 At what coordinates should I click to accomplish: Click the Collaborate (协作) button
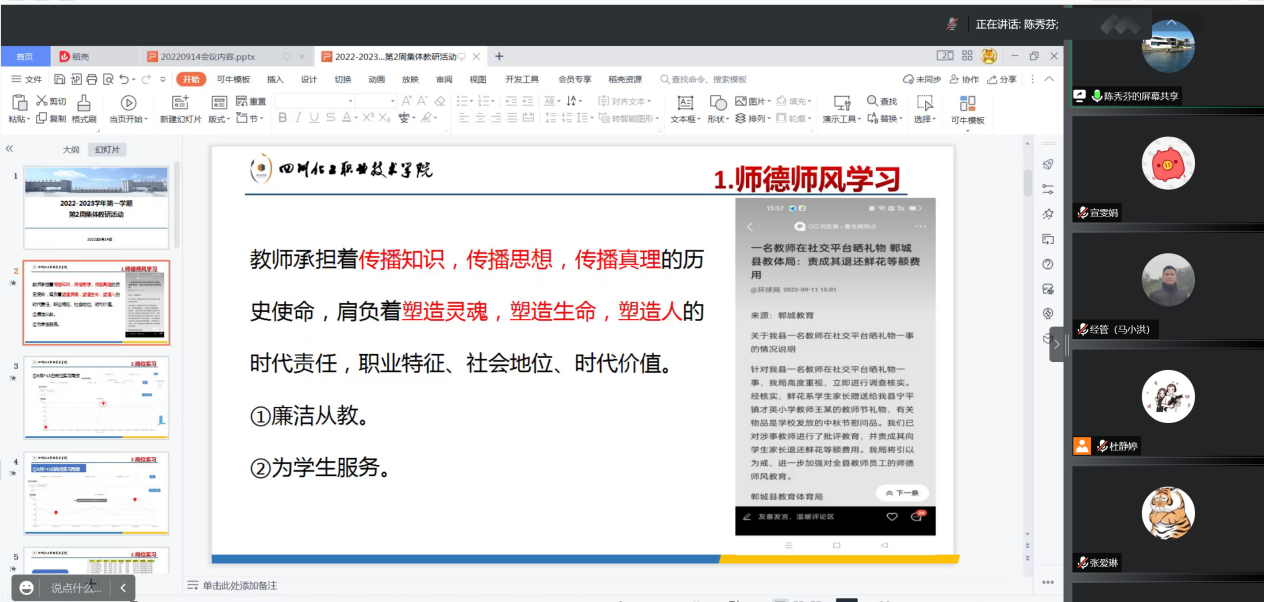tap(965, 79)
